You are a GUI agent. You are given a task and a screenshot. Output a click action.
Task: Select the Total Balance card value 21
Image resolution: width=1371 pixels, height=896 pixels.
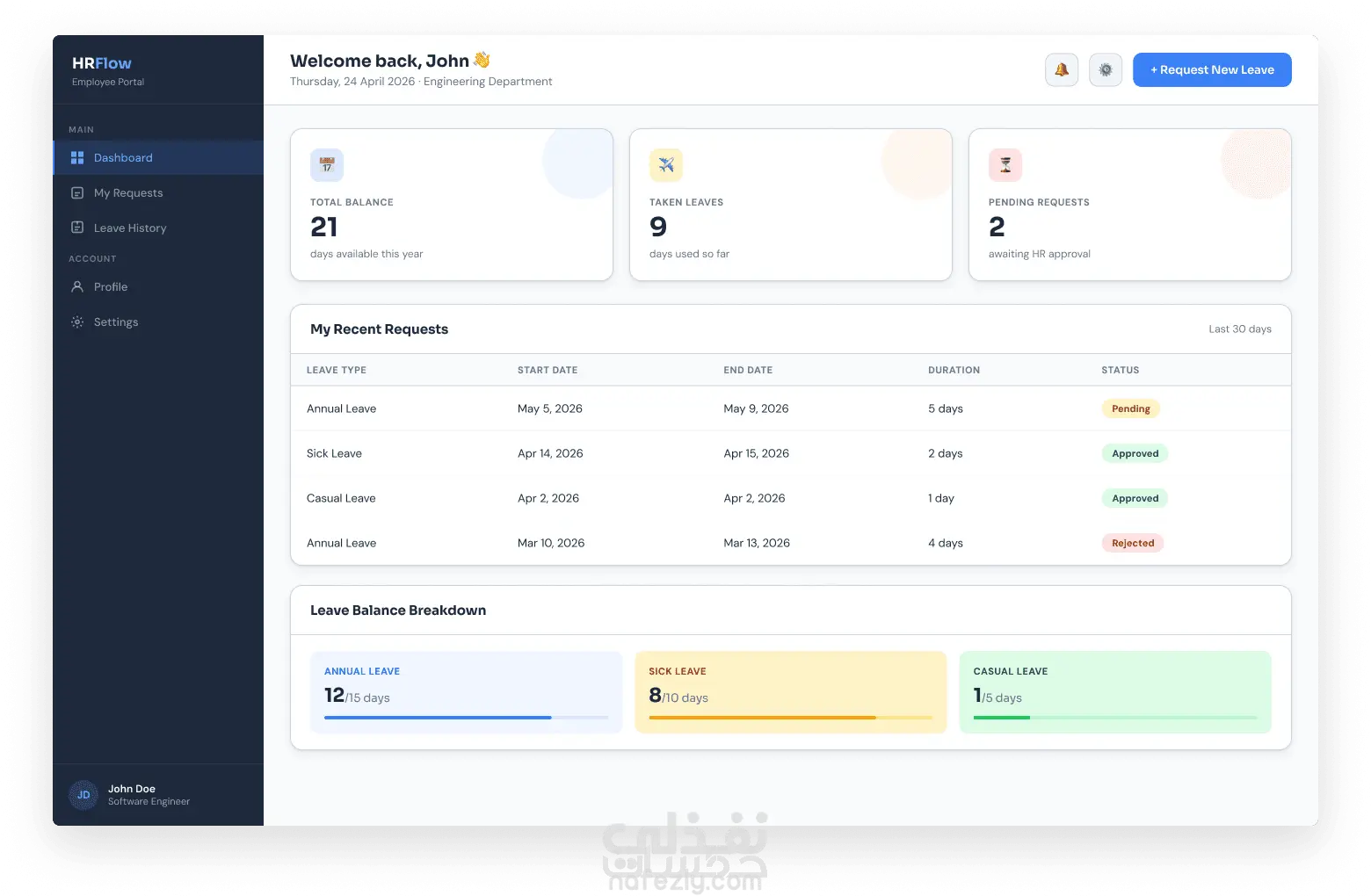tap(324, 227)
